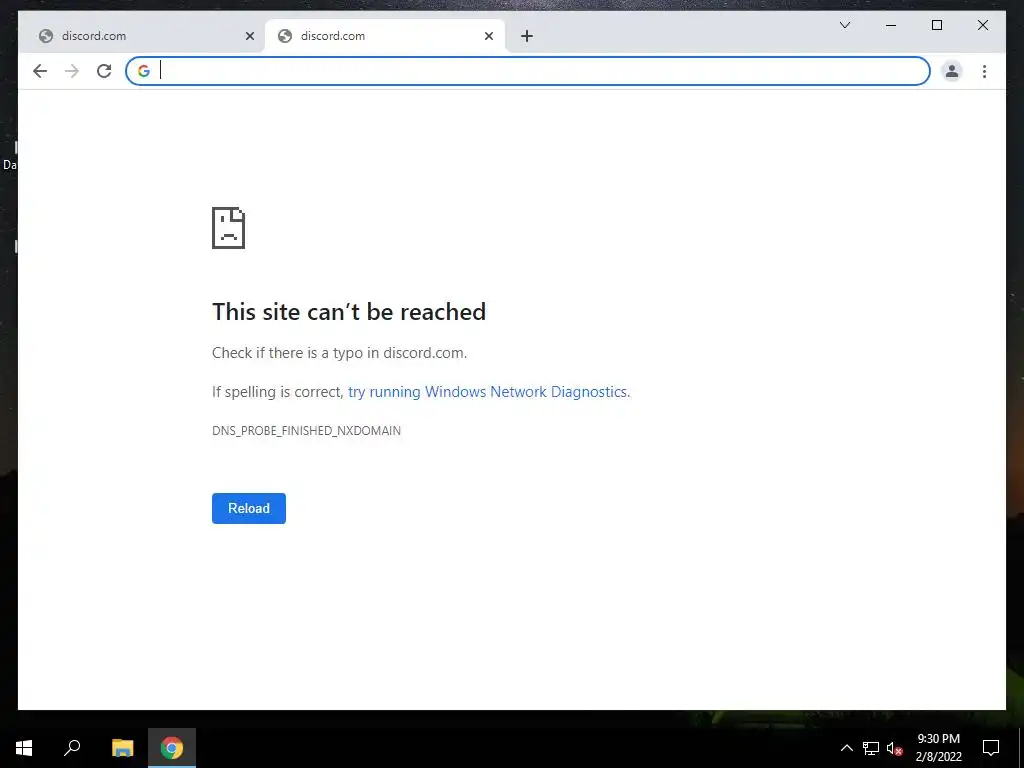Open the Windows Start menu
The width and height of the screenshot is (1024, 768).
tap(24, 748)
